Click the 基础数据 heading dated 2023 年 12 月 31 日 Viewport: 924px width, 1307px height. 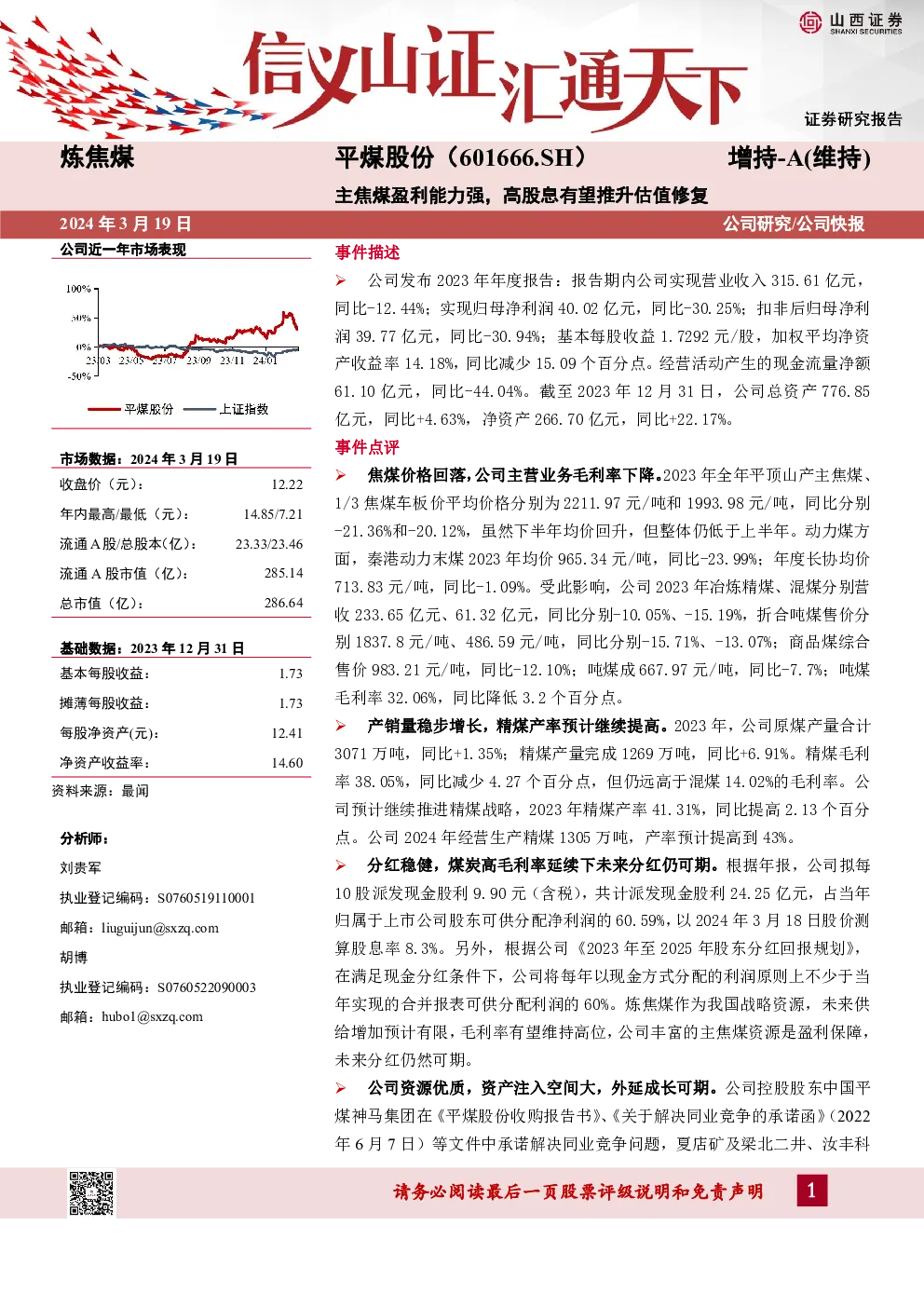coord(152,648)
